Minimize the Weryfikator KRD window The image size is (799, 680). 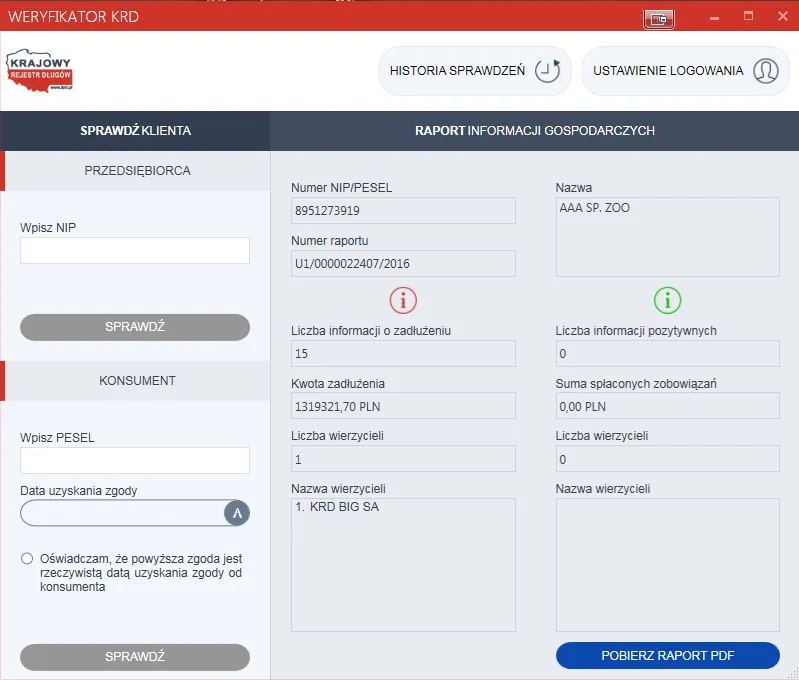pos(714,17)
